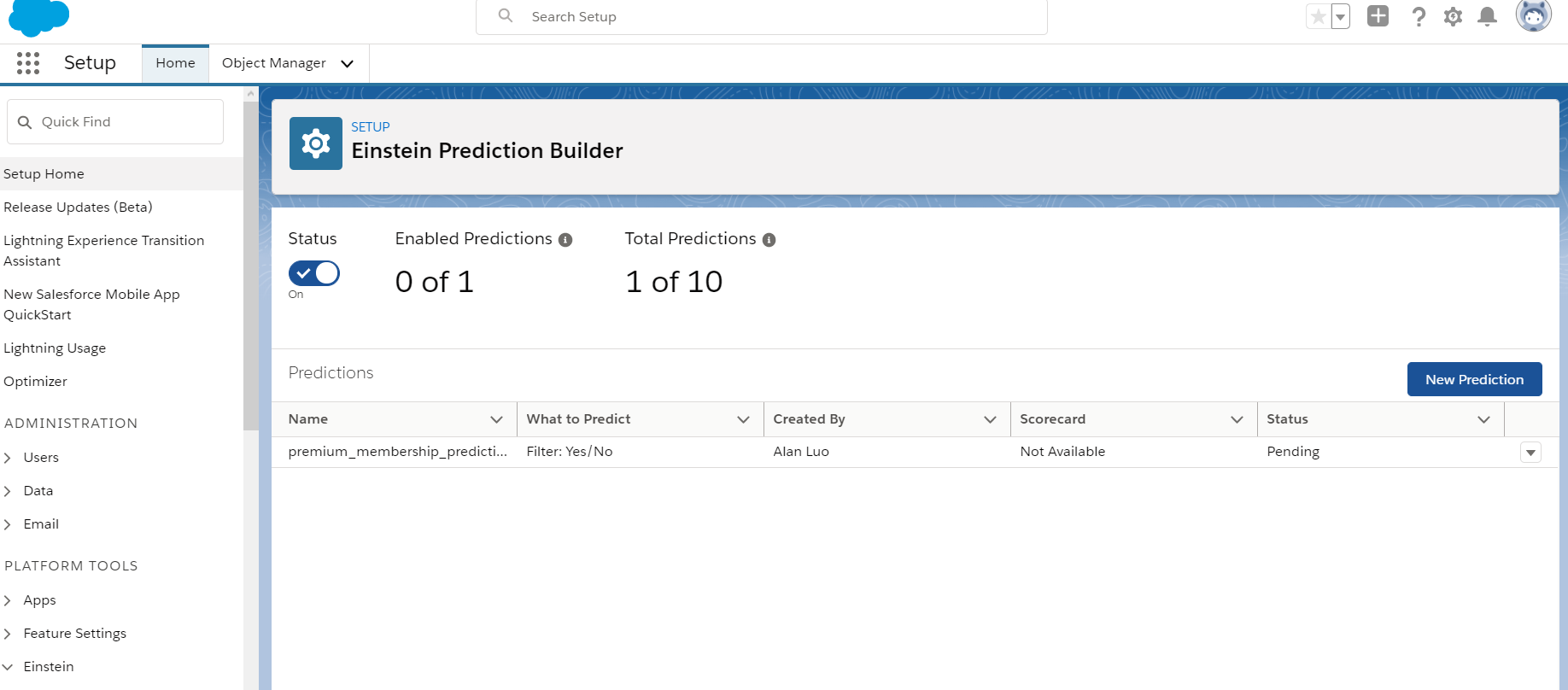Screen dimensions: 1568x690
Task: Open the premium_membership_predicti... prediction name
Action: click(x=397, y=452)
